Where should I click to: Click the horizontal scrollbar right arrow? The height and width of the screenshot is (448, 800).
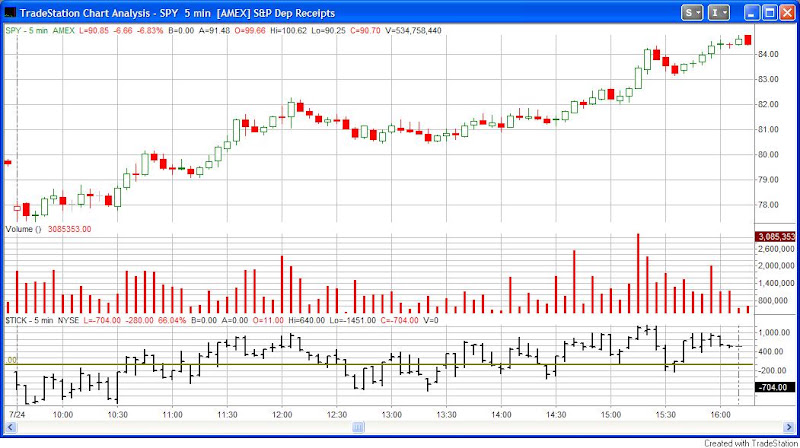click(789, 427)
